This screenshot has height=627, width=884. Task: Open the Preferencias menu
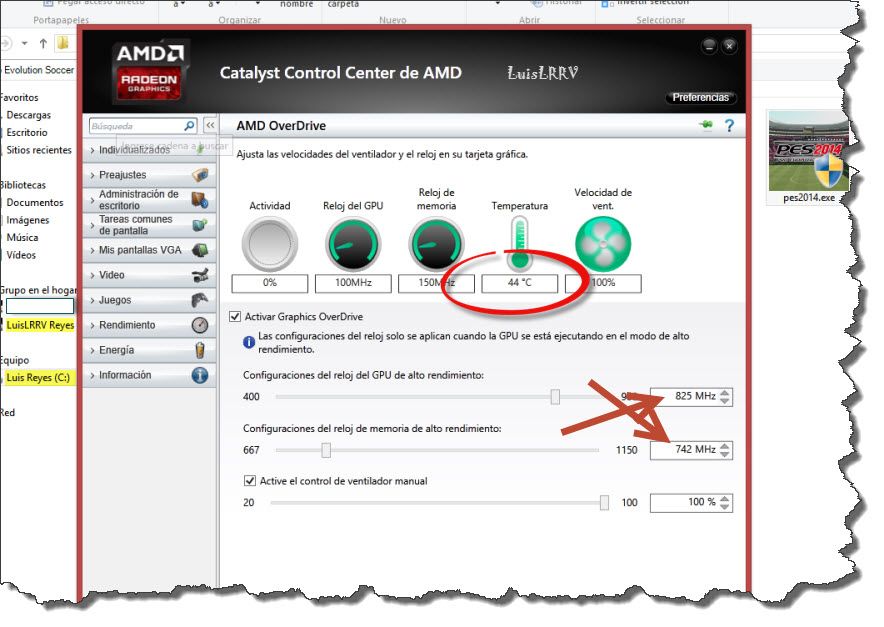point(700,98)
